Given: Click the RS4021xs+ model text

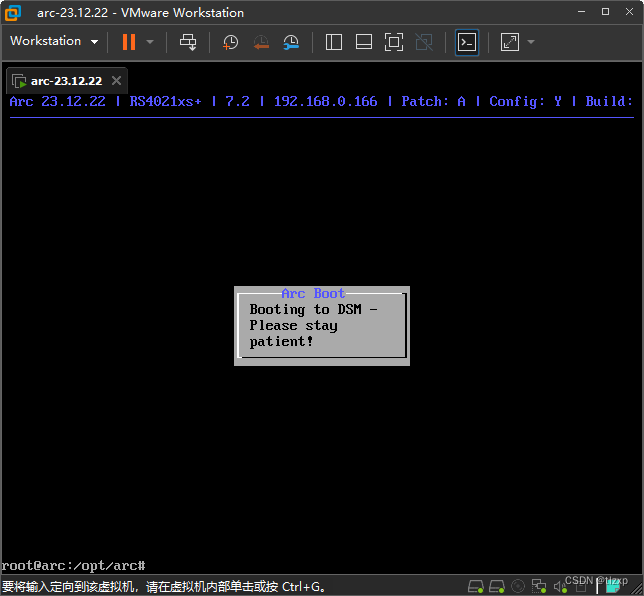Looking at the screenshot, I should [166, 101].
